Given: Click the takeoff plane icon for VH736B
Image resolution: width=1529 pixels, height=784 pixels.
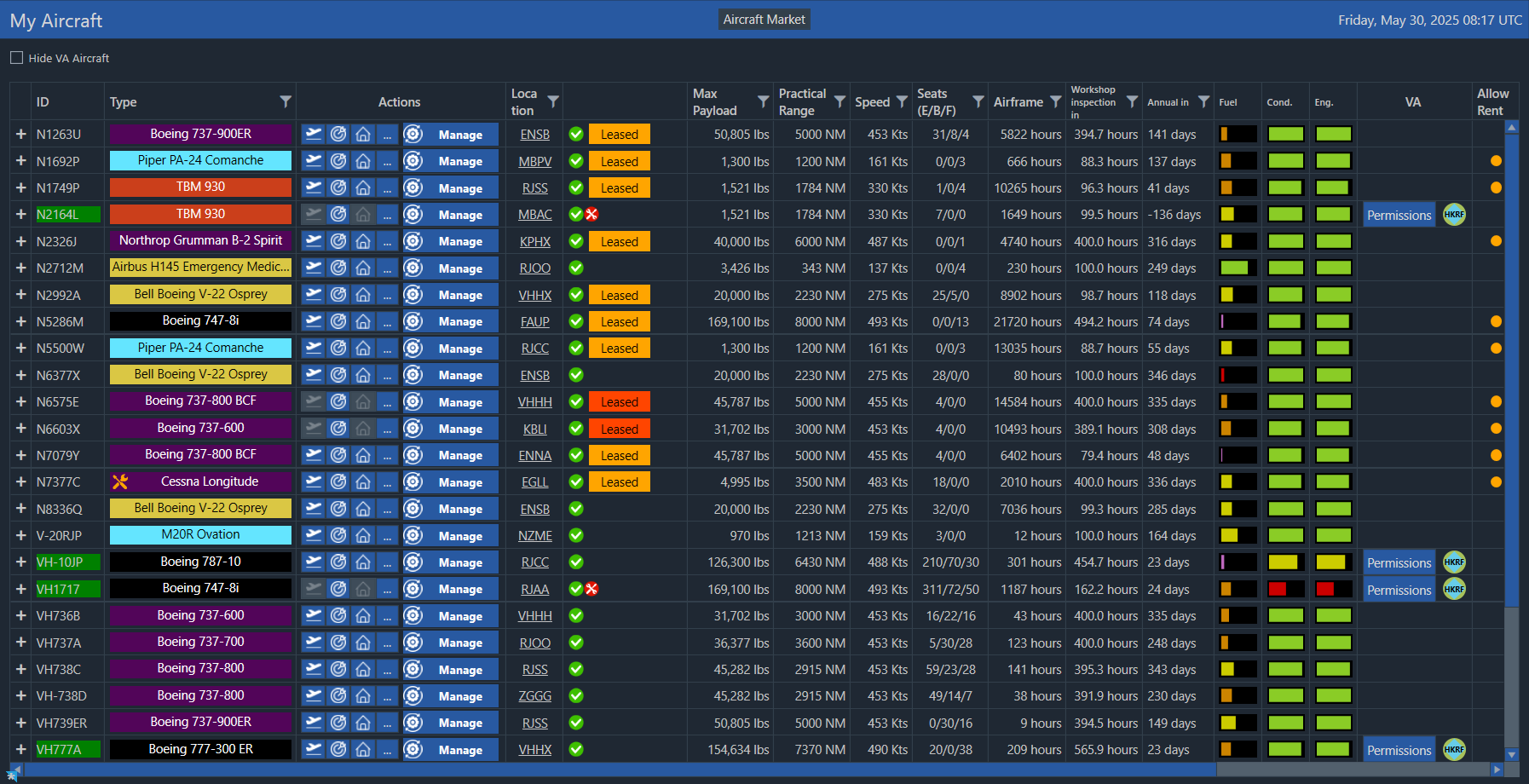Looking at the screenshot, I should [x=314, y=616].
